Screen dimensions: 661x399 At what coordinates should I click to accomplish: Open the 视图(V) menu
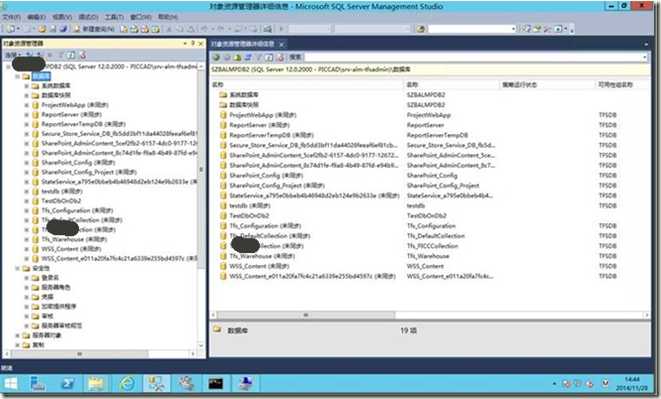[62, 17]
